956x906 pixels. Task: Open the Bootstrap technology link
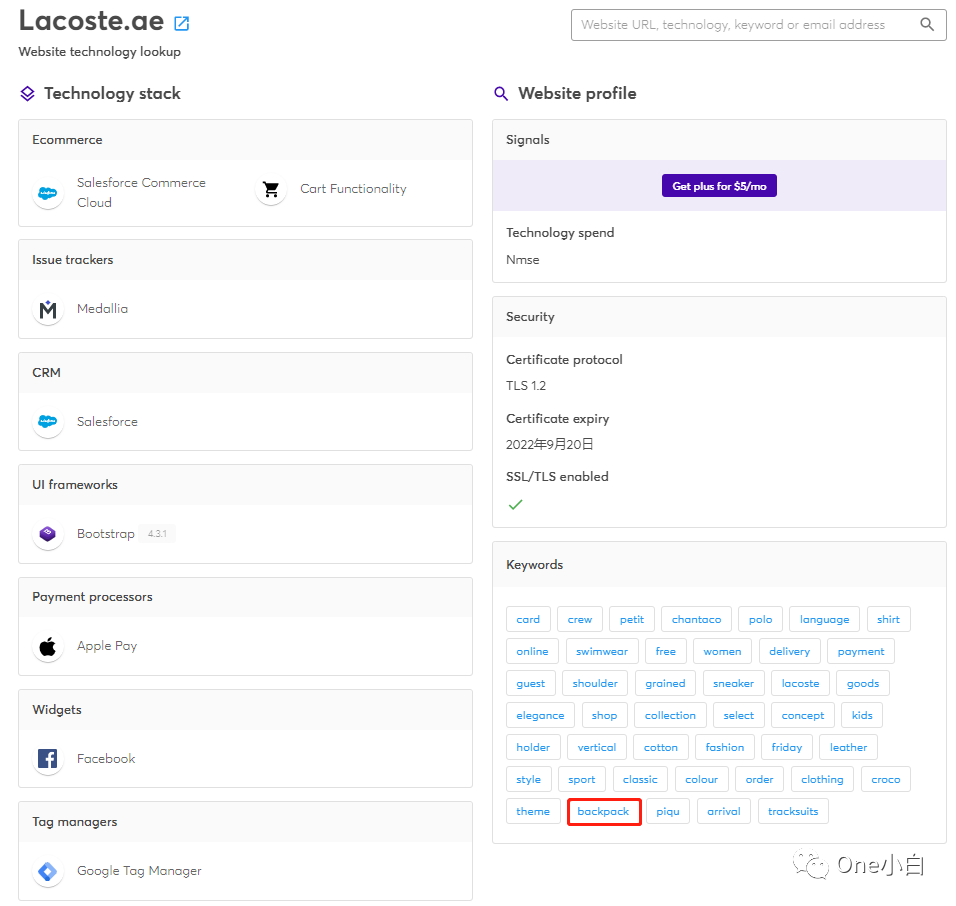105,533
